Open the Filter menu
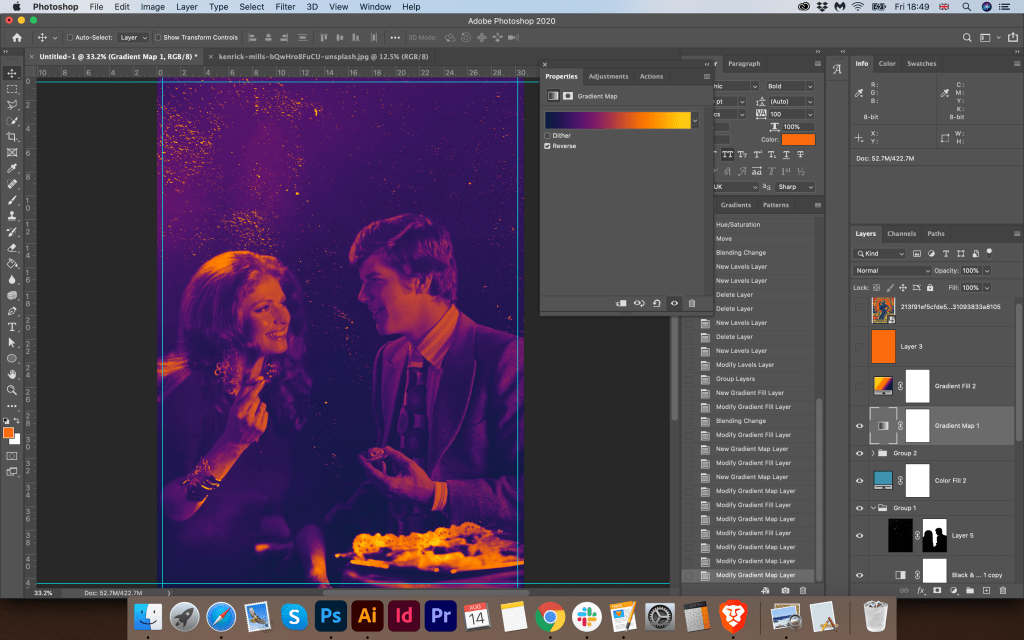The height and width of the screenshot is (640, 1024). point(285,7)
